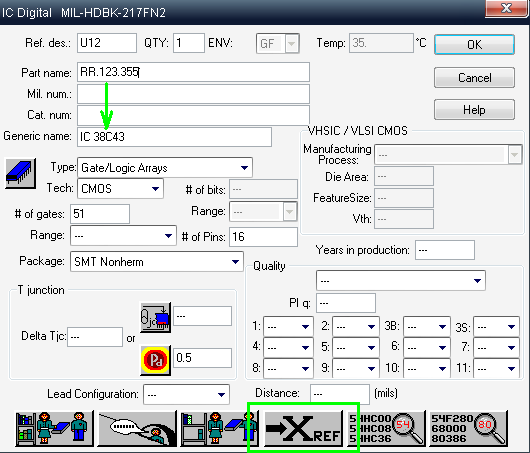Click the Ref. des. field containing U12
The image size is (530, 453).
pos(107,43)
